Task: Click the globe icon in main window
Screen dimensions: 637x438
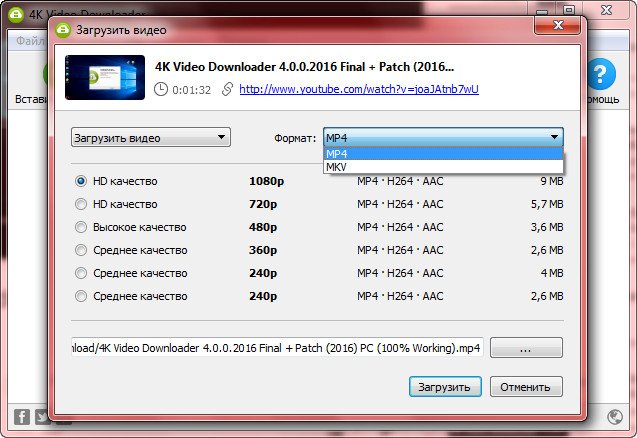Action: point(615,417)
